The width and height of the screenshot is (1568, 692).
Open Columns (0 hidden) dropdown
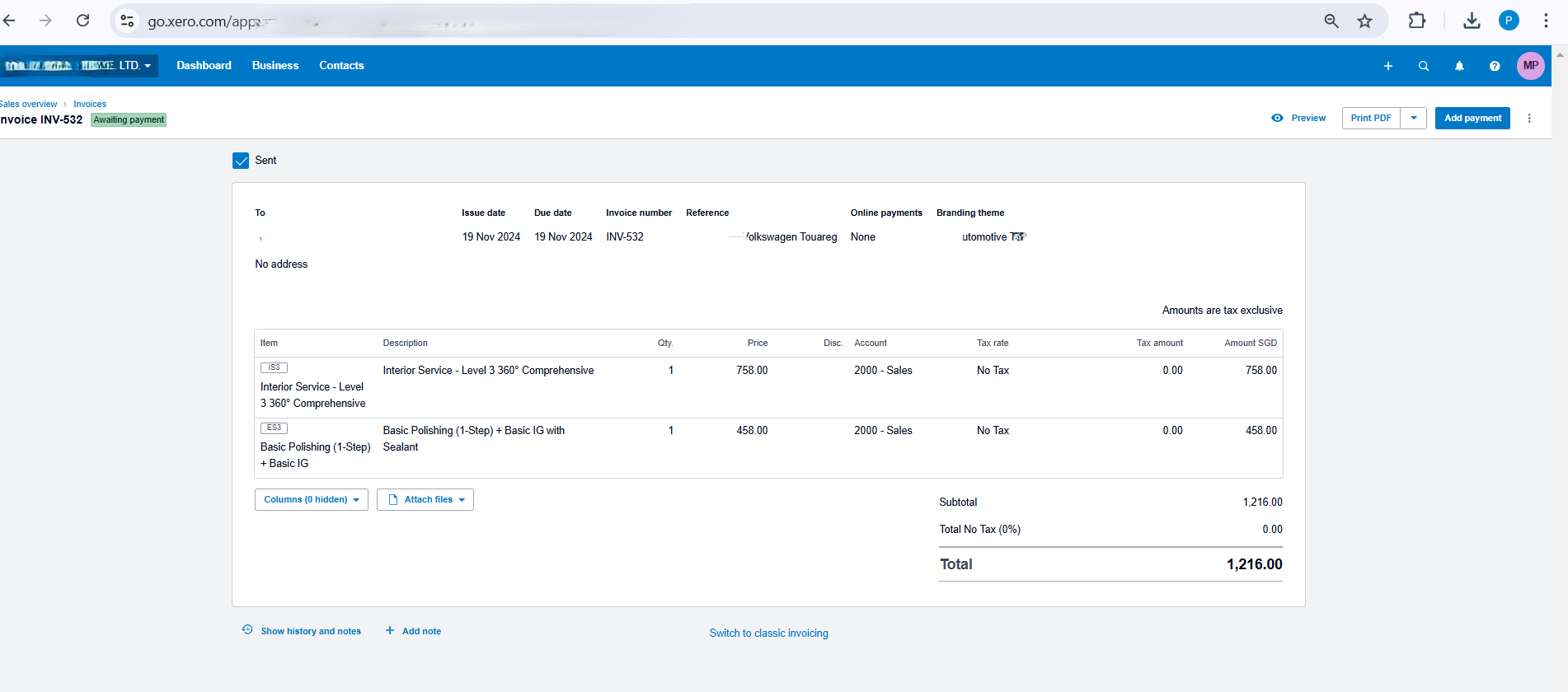[311, 500]
